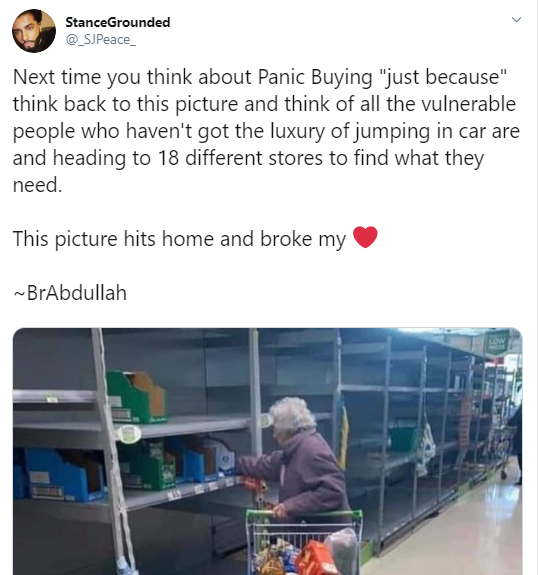Click the word "need." in the tweet
The height and width of the screenshot is (575, 539).
(37, 184)
